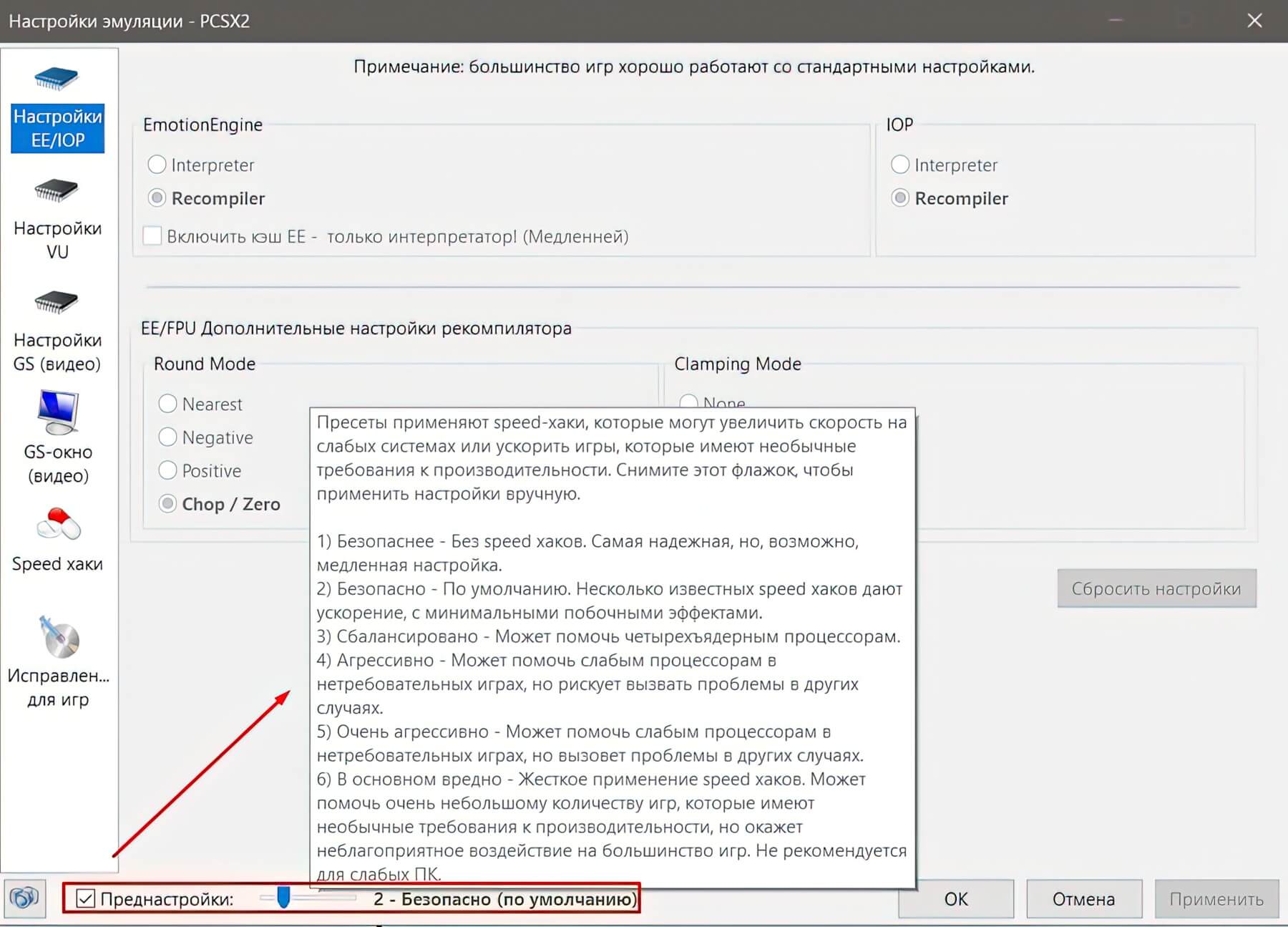The image size is (1288, 927).
Task: Click the PCSX2 logo icon at bottom left
Action: pyautogui.click(x=25, y=898)
